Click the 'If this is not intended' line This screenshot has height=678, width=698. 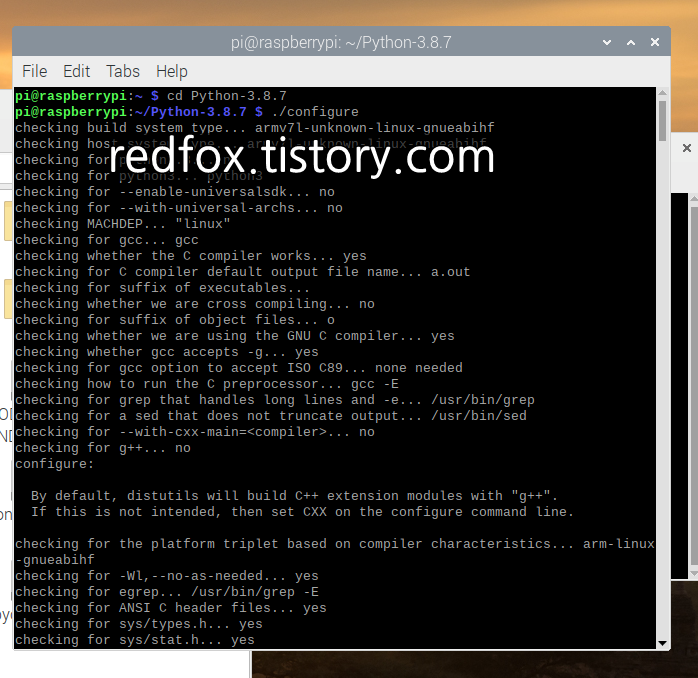[302, 512]
